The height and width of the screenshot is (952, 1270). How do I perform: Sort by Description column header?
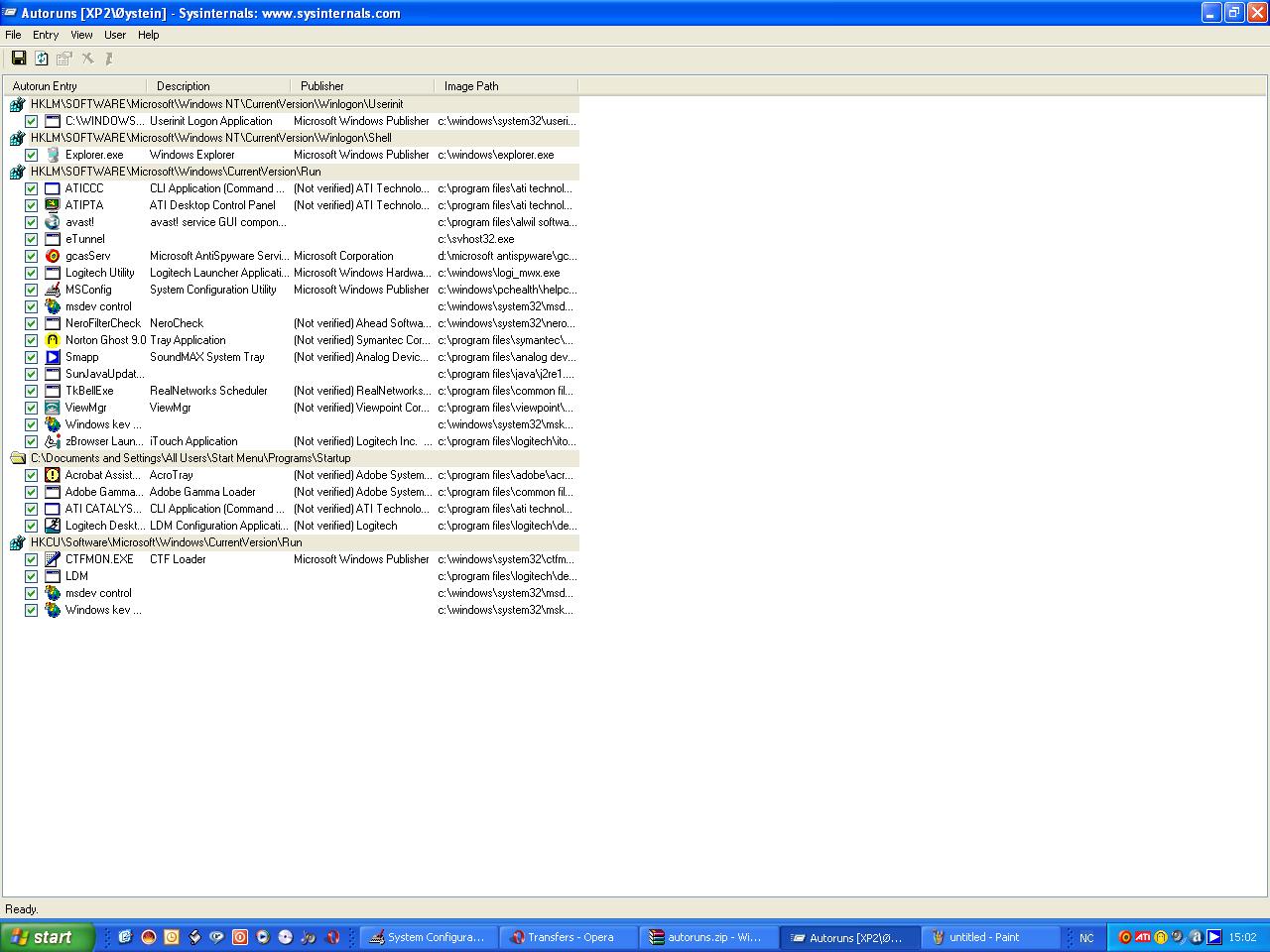(x=218, y=86)
